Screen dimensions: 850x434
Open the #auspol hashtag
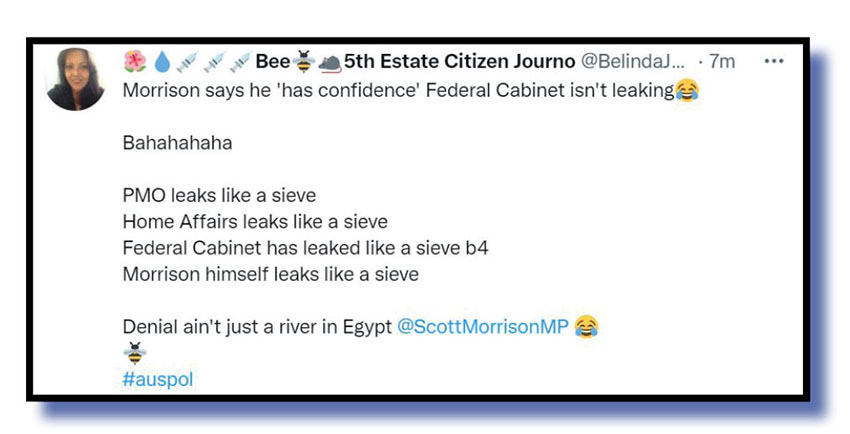[x=157, y=379]
